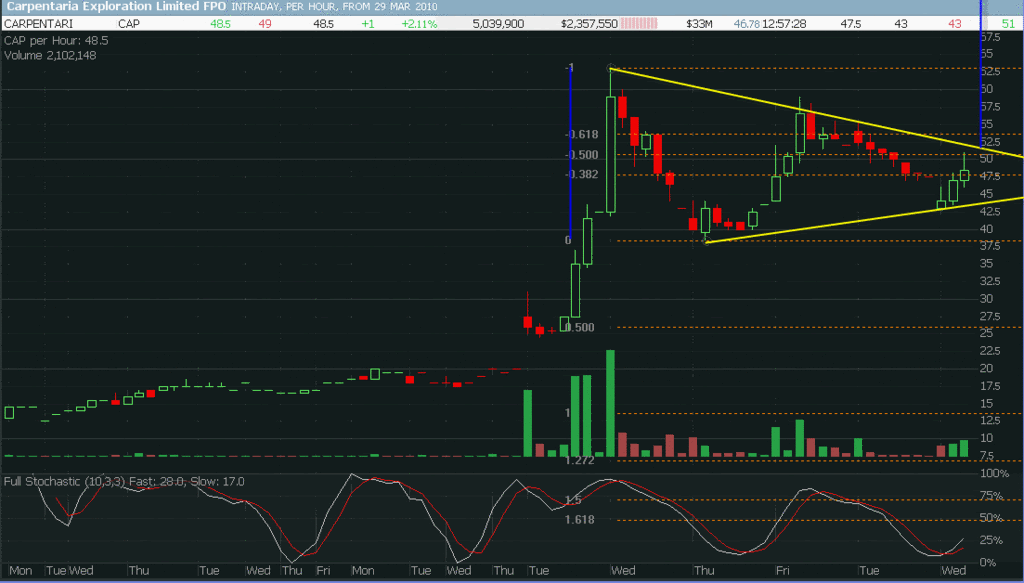The width and height of the screenshot is (1024, 583).
Task: Select the 1.272 Fibonacci extension label
Action: (580, 460)
